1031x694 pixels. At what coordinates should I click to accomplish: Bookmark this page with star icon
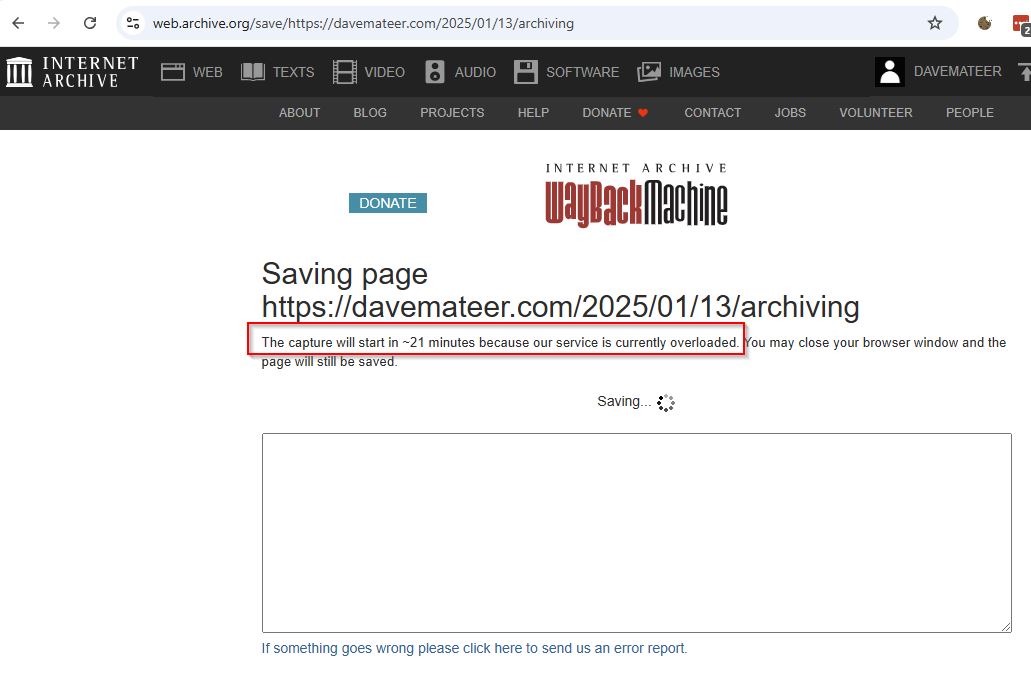point(935,23)
